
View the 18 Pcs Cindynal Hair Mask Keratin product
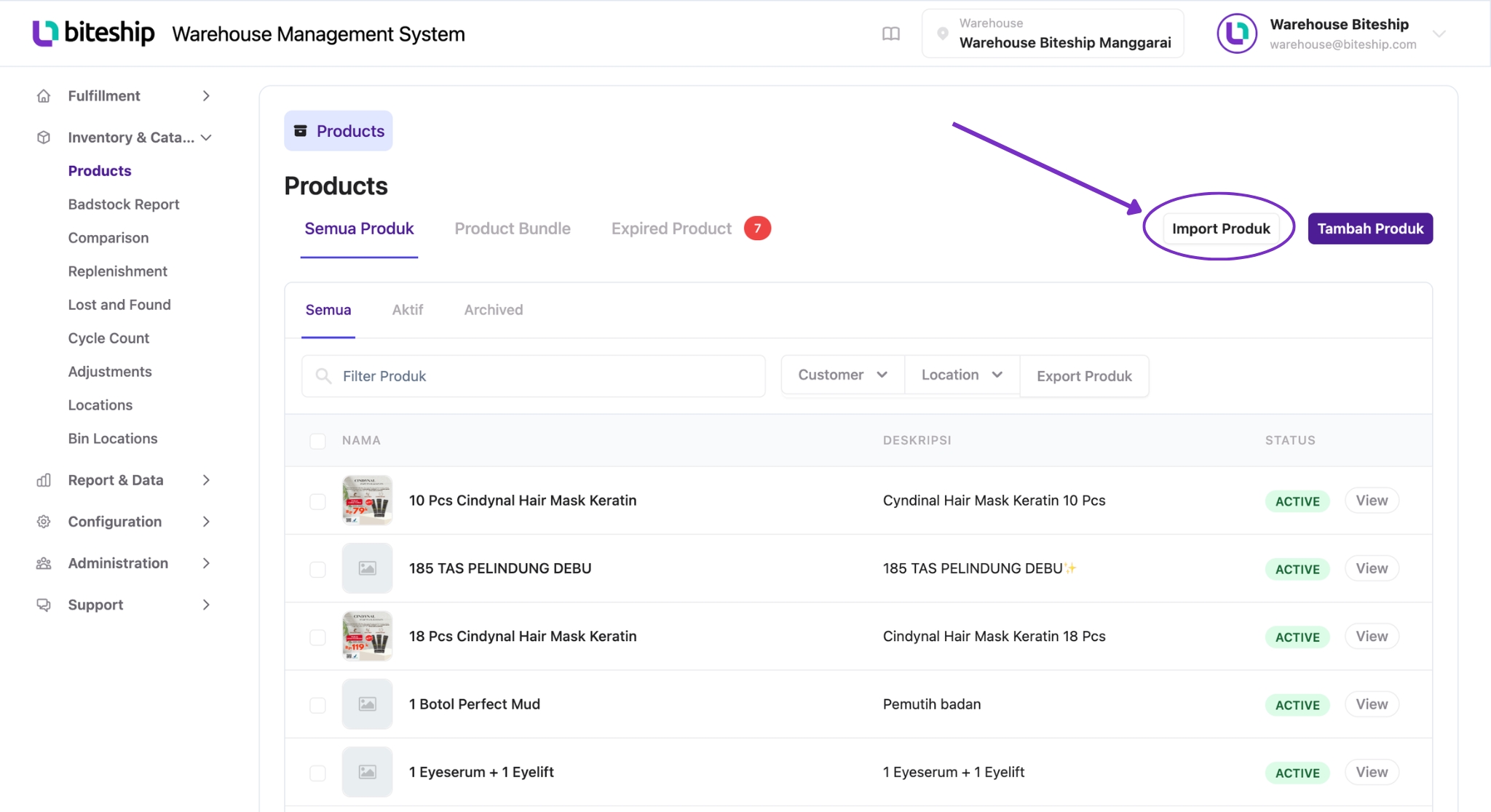pos(1372,637)
